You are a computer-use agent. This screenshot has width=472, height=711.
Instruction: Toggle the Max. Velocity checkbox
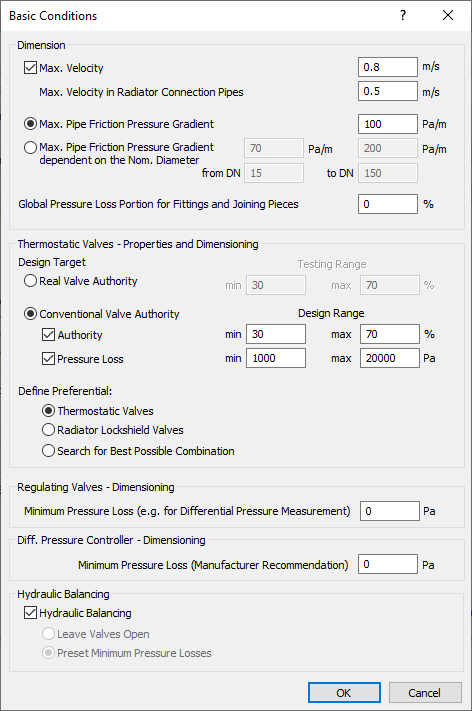[x=30, y=68]
